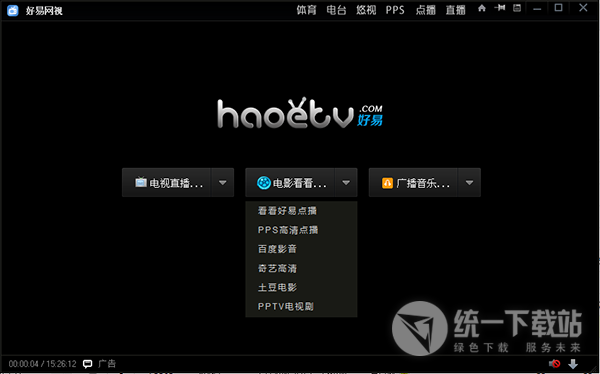
Task: Choose 土豆电影 menu item
Action: pos(301,287)
